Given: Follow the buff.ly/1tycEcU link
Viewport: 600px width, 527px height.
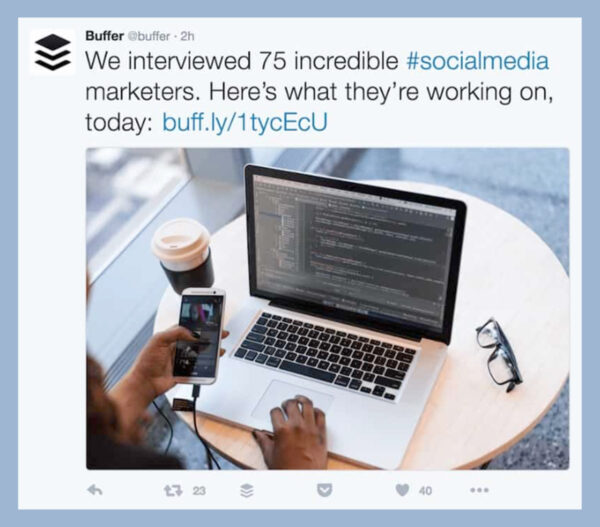Looking at the screenshot, I should click(x=244, y=122).
